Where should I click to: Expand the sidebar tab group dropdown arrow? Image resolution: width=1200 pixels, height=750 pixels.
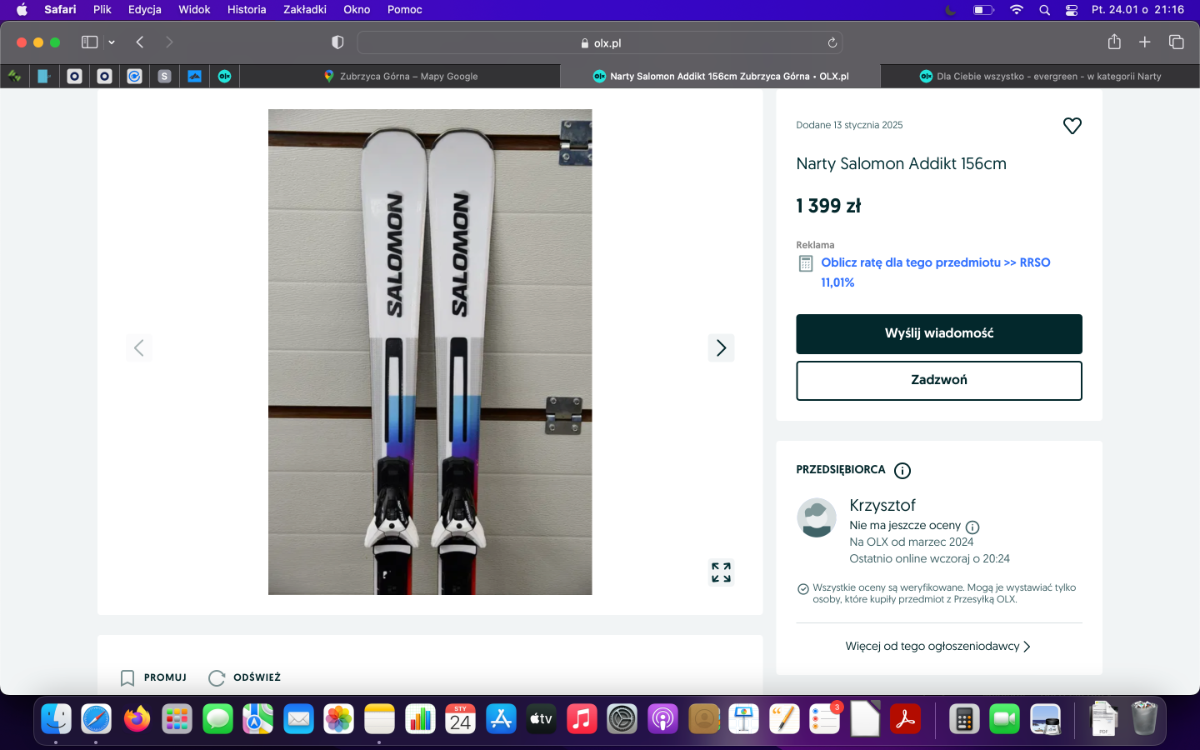coord(111,42)
